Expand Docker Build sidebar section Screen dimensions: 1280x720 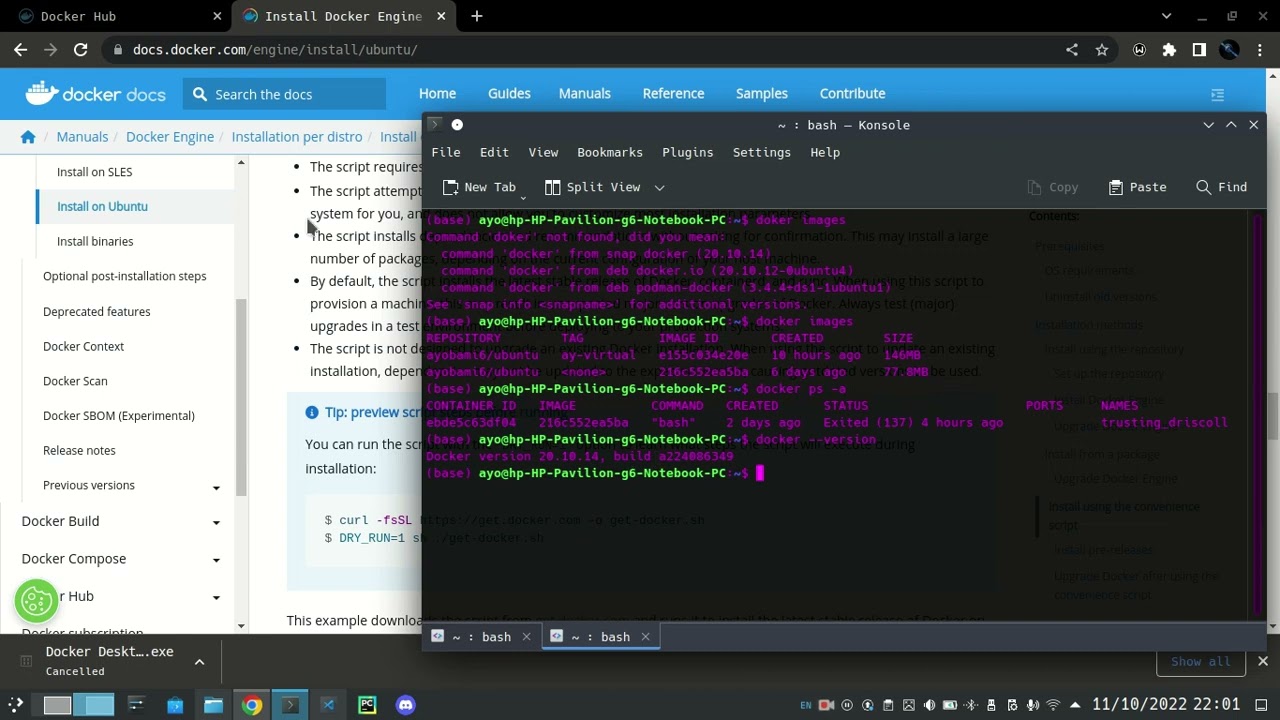click(216, 522)
